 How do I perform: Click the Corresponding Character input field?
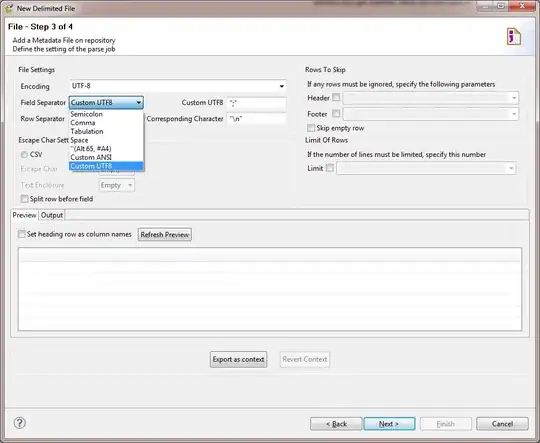click(x=256, y=119)
